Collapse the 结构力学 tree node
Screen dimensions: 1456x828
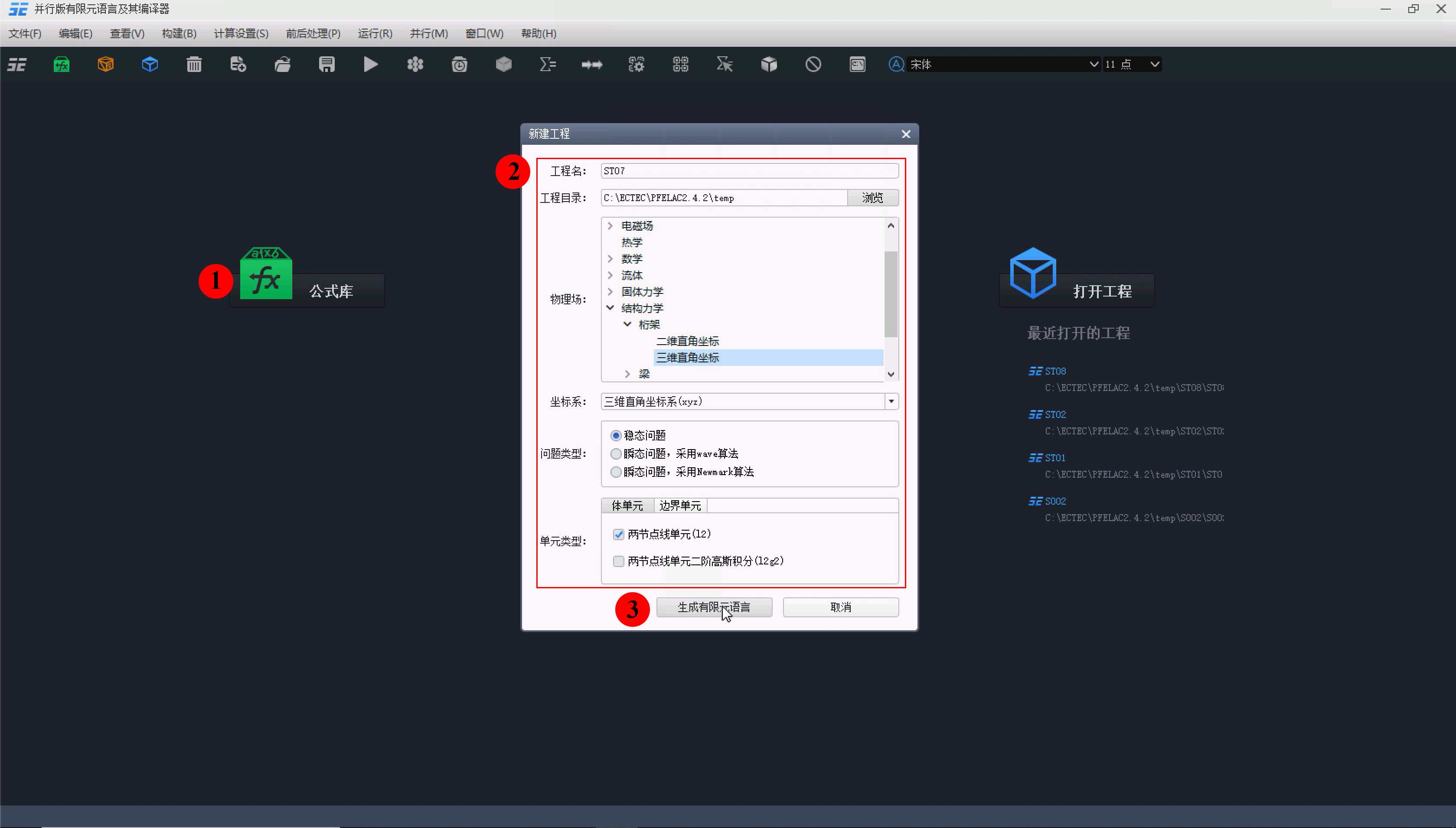[x=610, y=308]
